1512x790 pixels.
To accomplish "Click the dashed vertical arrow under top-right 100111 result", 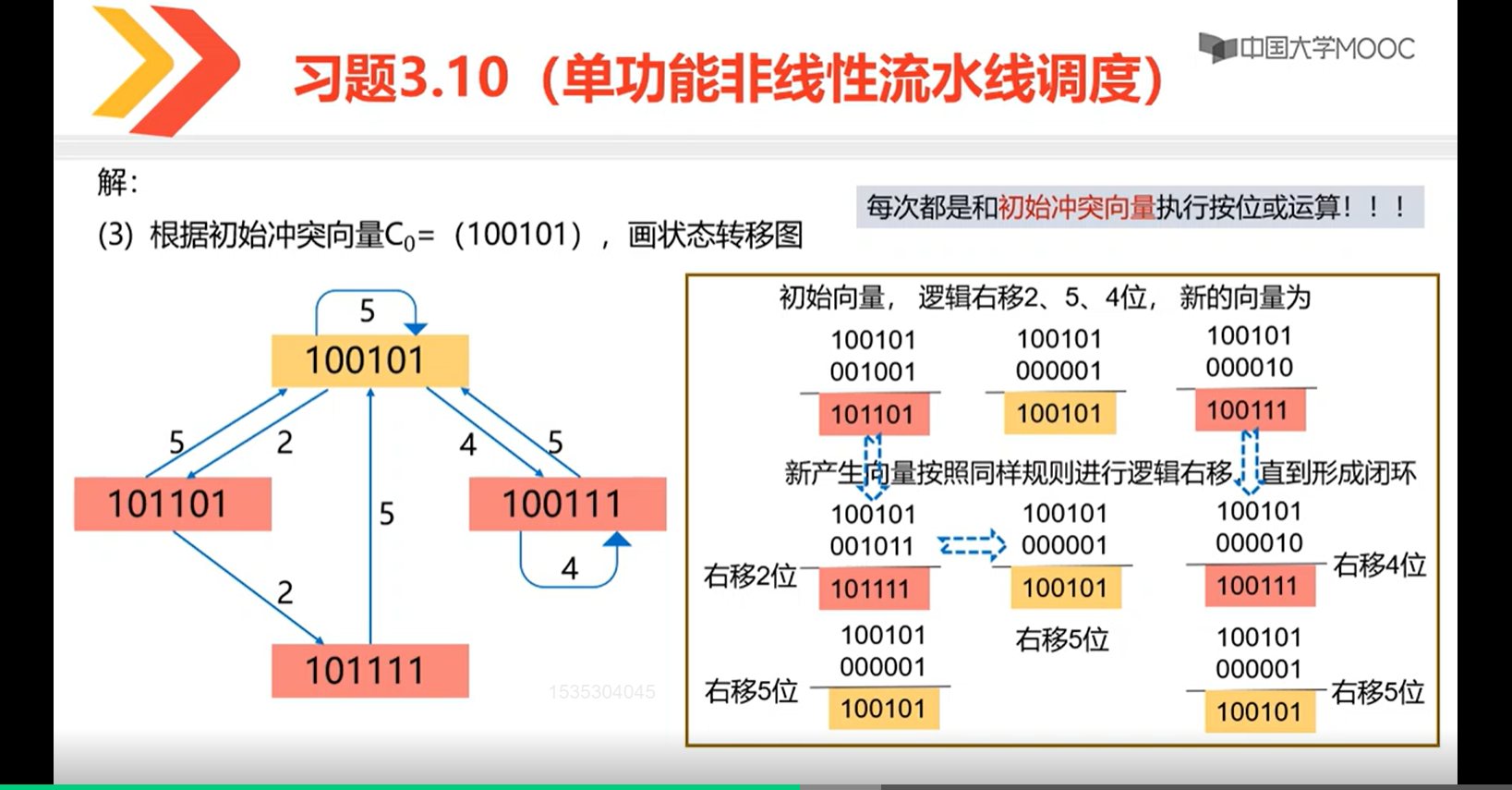I will (1249, 461).
